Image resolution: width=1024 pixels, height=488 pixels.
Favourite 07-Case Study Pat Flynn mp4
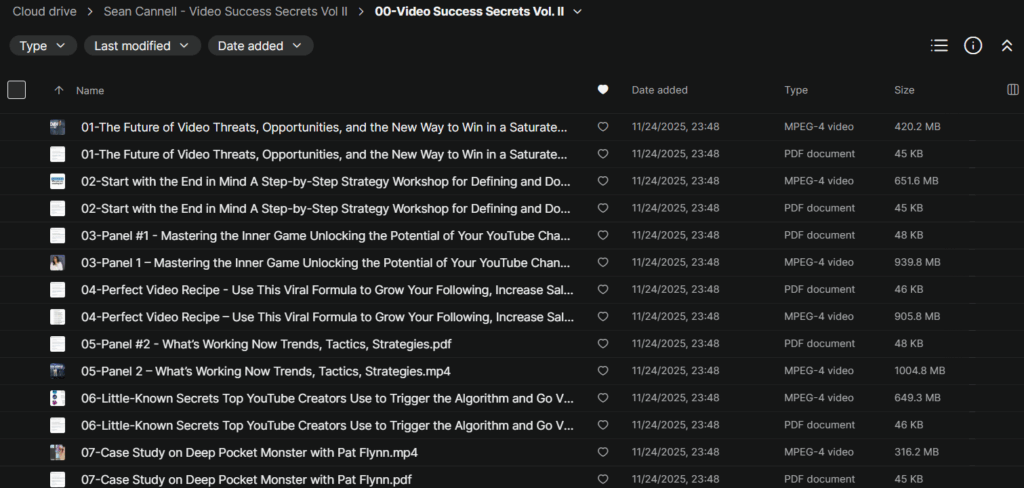[x=603, y=452]
